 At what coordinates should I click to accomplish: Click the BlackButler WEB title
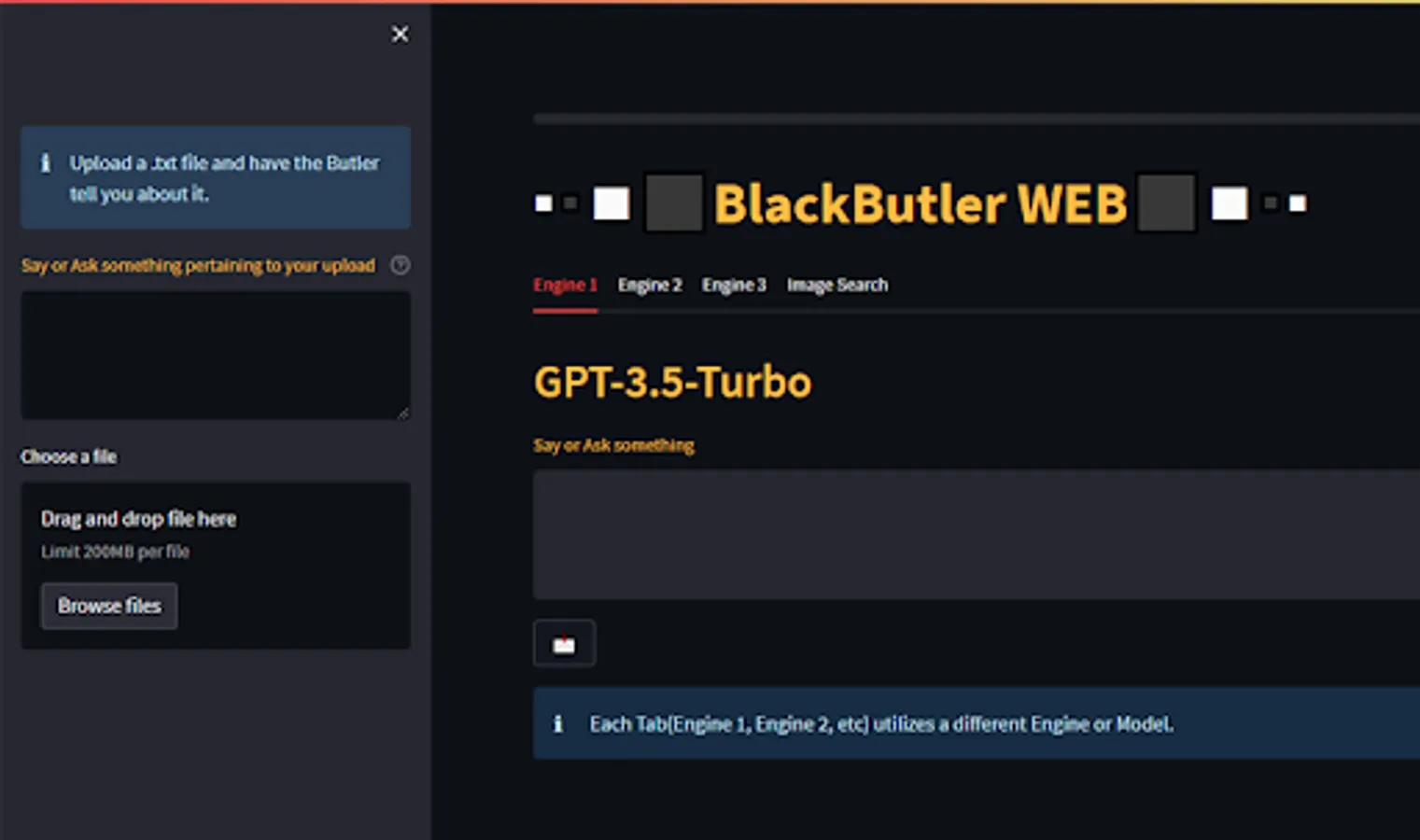coord(921,203)
